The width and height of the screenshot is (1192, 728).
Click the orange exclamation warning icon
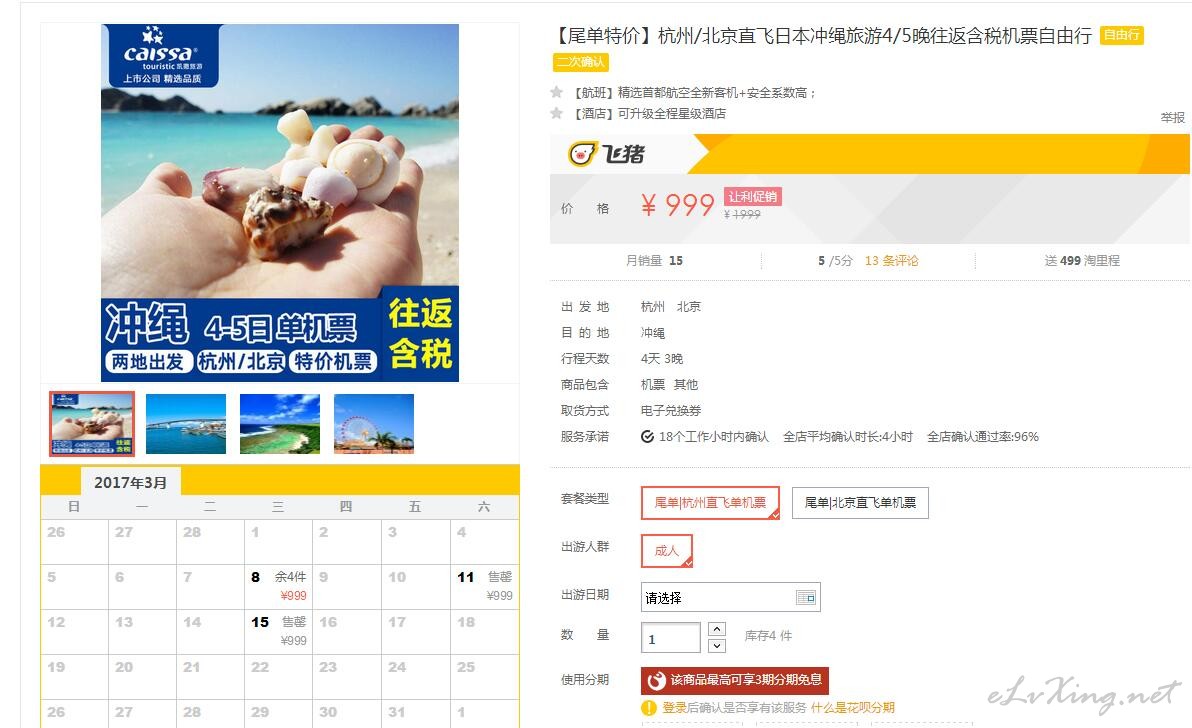point(648,707)
